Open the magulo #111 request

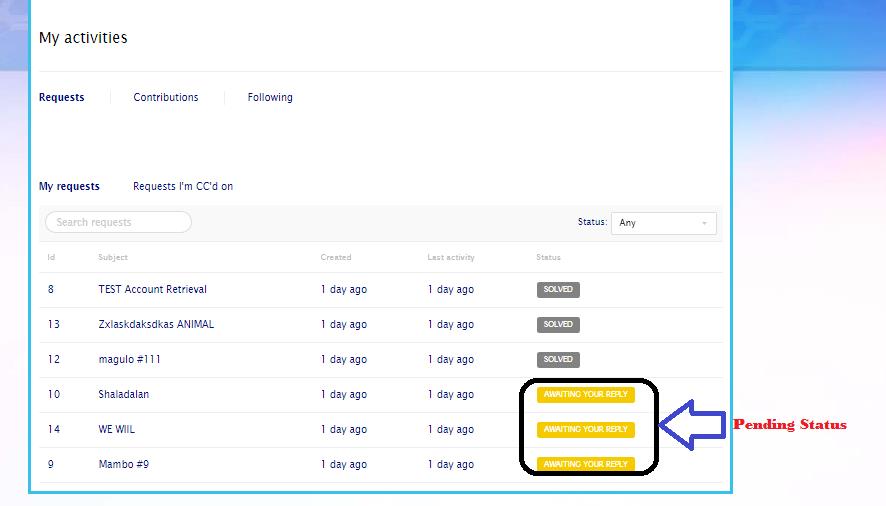point(129,359)
